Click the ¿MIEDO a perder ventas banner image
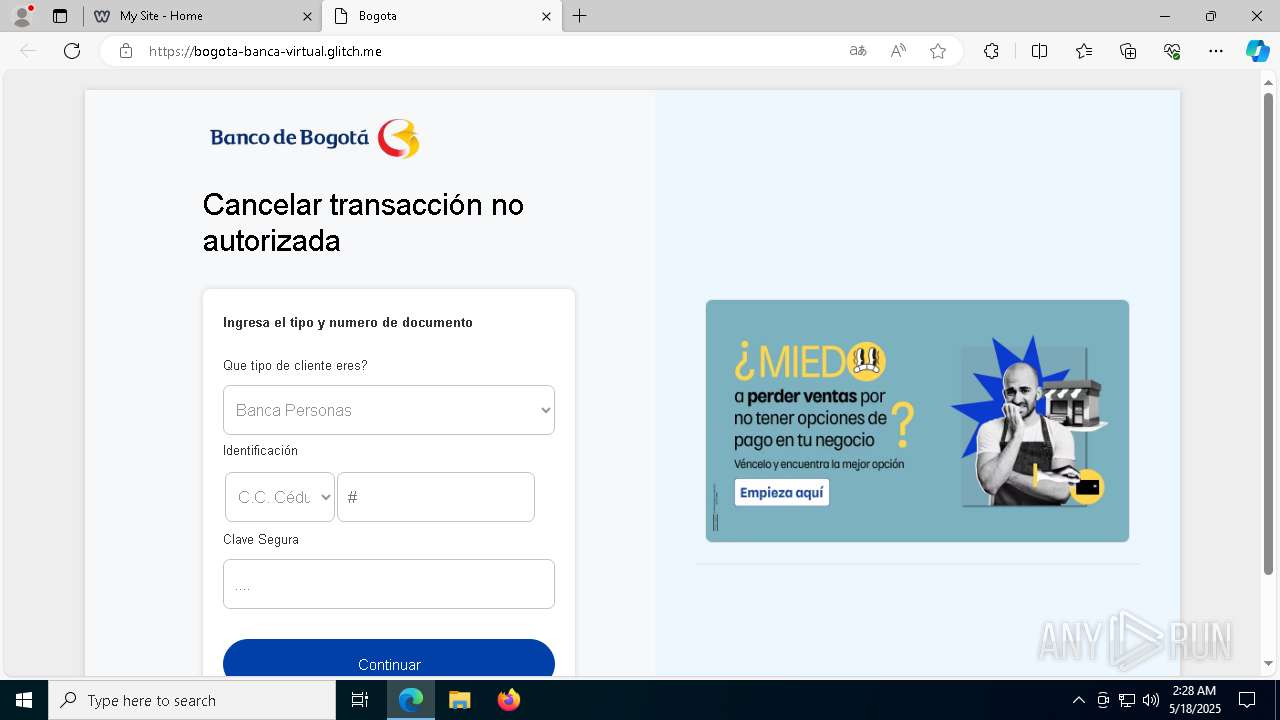Screen dimensions: 1280x720 click(917, 421)
